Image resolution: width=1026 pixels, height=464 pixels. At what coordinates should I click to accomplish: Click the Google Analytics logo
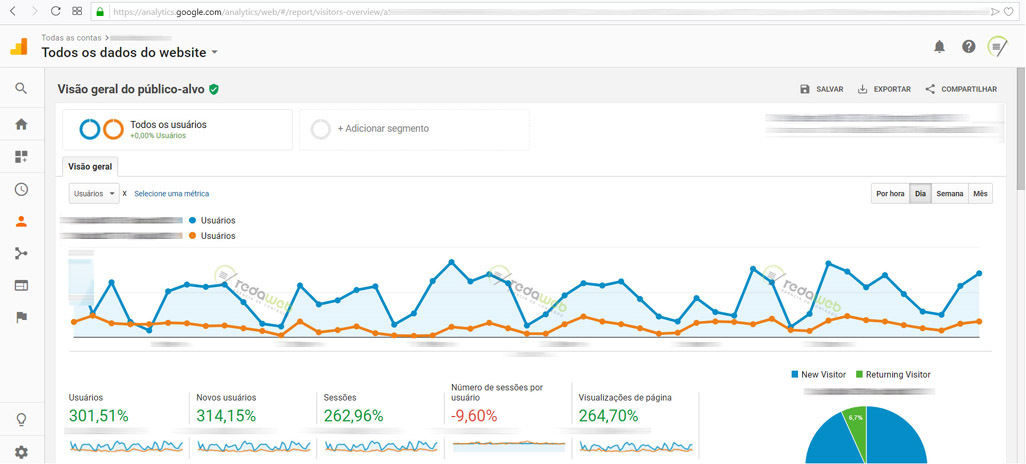tap(19, 46)
